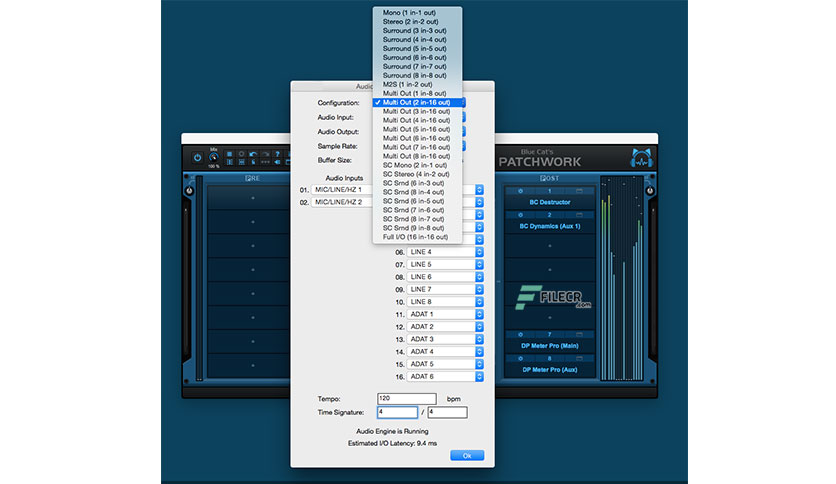The height and width of the screenshot is (484, 836).
Task: Click the DP Meter Pro (Main) plugin name
Action: tap(550, 346)
